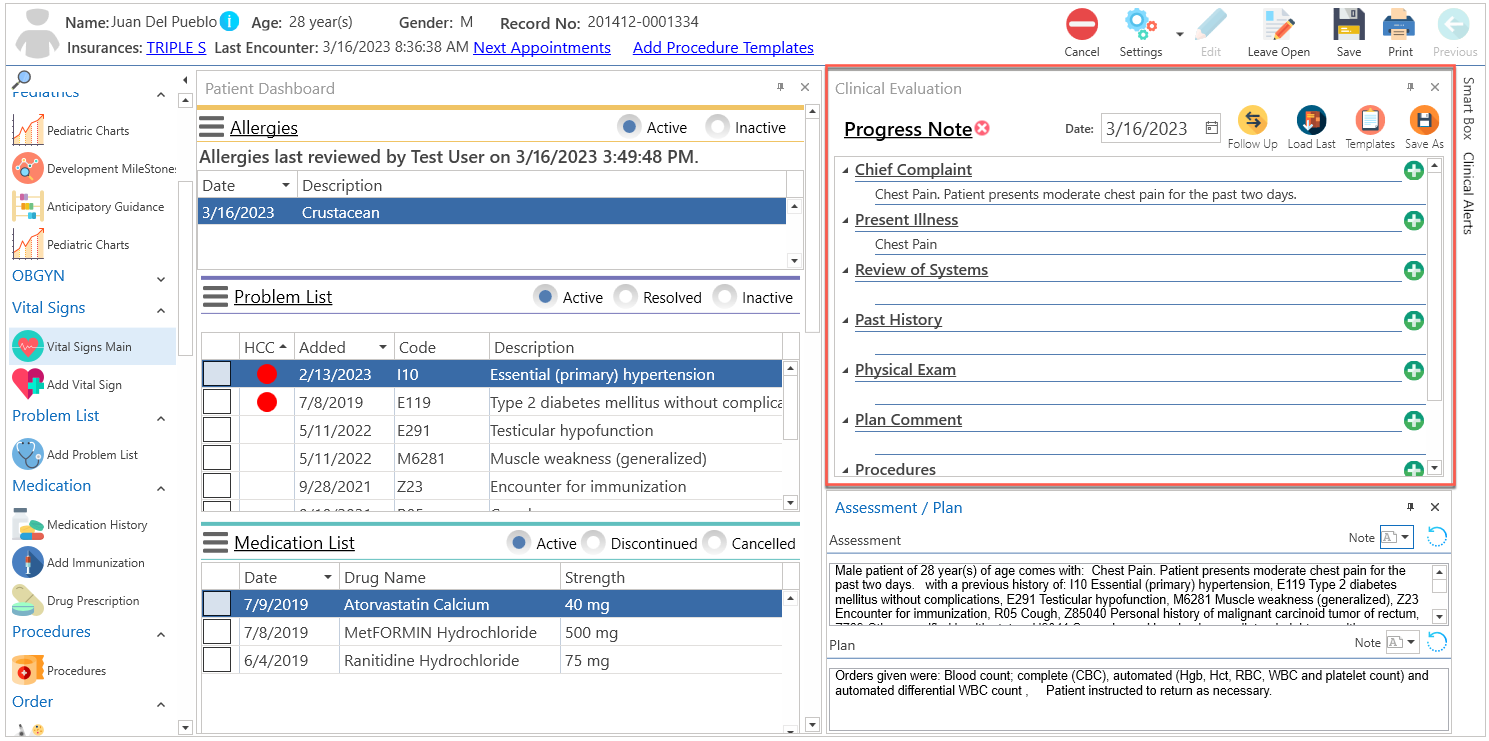Add a Chief Complaint entry with the green plus
This screenshot has width=1489, height=741.
pyautogui.click(x=1413, y=170)
